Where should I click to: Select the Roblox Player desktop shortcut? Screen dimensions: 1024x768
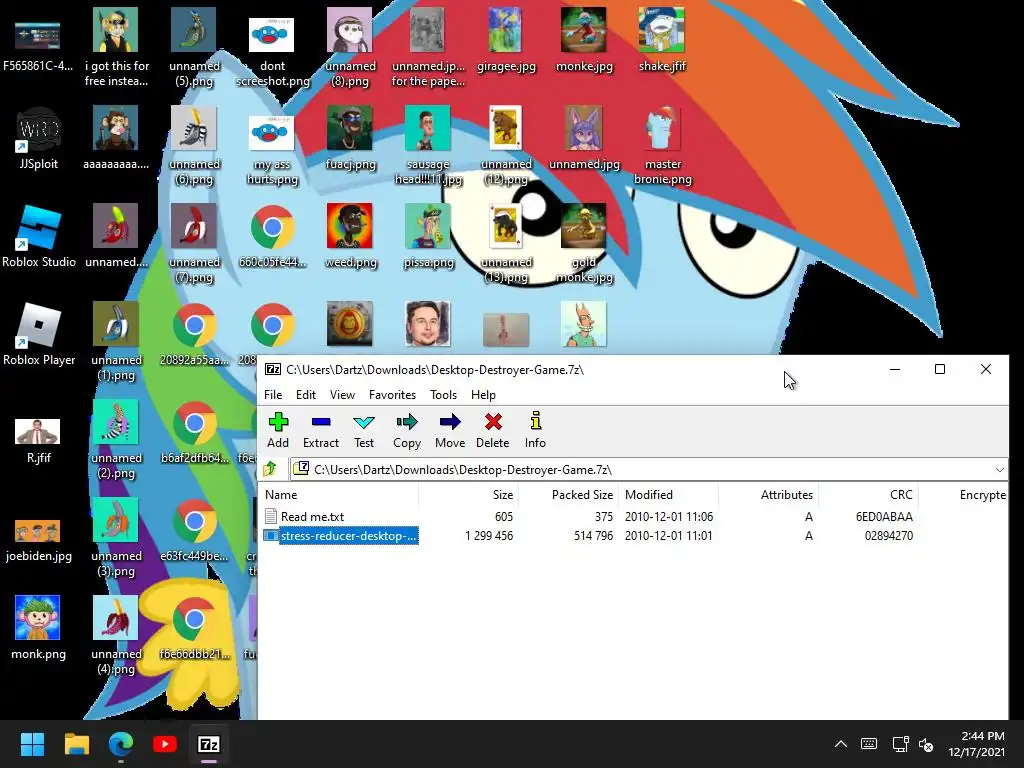pyautogui.click(x=39, y=334)
